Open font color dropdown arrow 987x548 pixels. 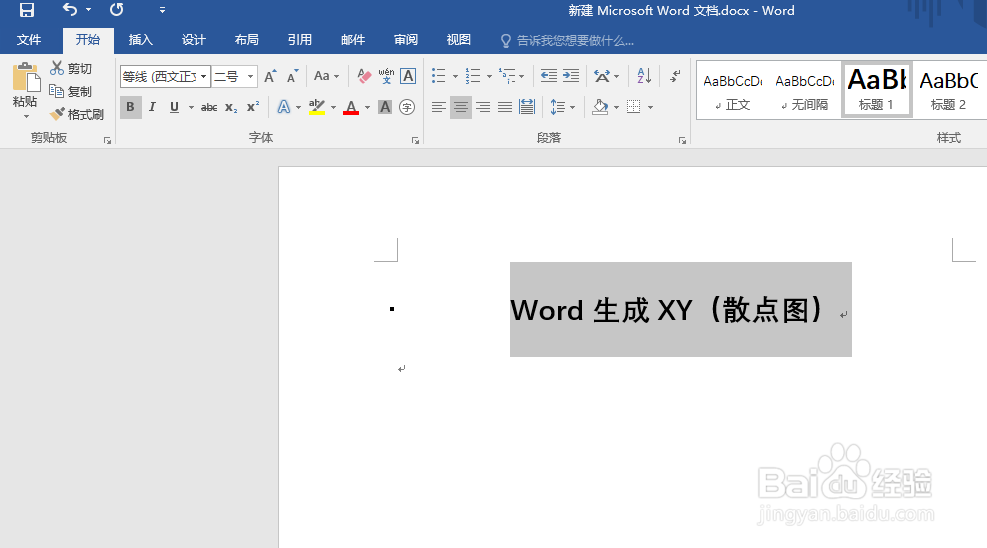click(x=368, y=108)
